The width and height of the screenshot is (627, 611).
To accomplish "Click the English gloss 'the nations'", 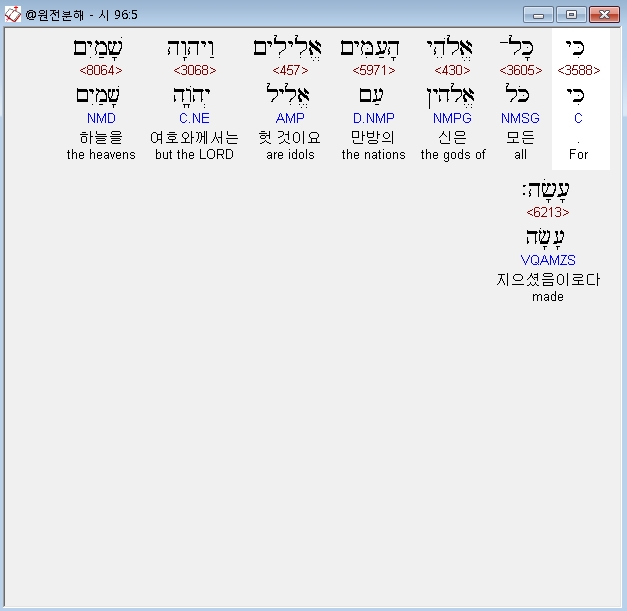I will 373,155.
